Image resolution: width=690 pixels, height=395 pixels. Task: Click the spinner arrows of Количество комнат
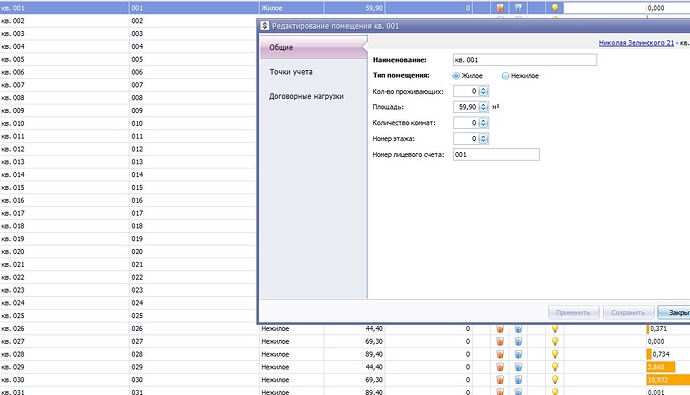[x=484, y=123]
